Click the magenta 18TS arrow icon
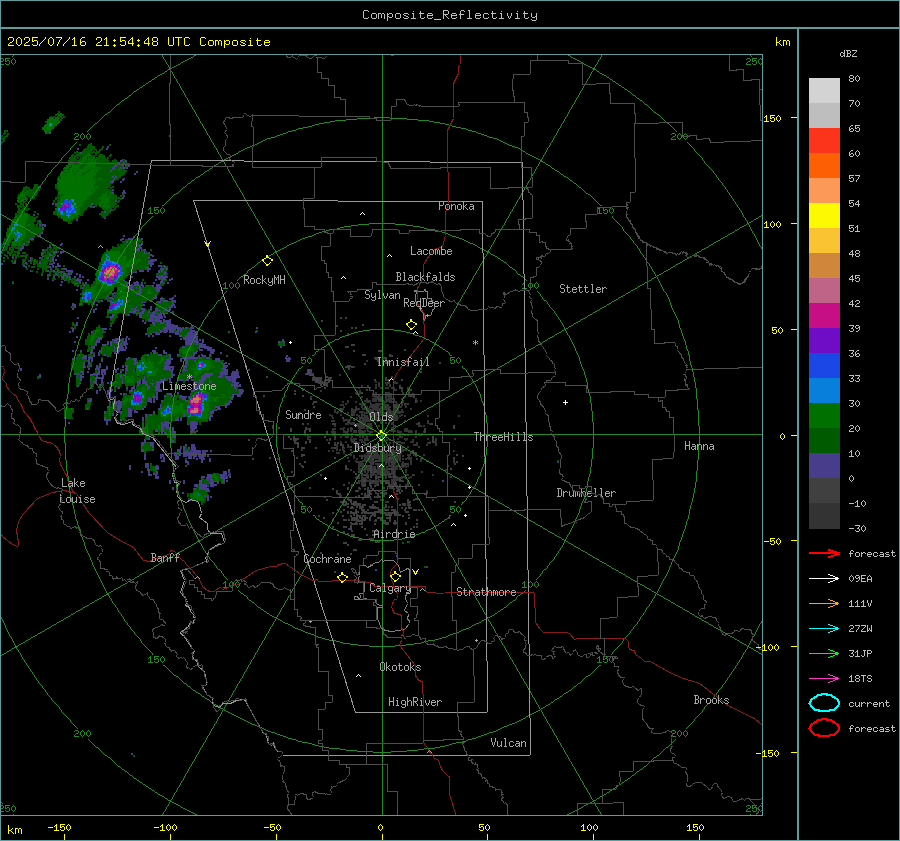Screen dimensions: 900x841 [824, 679]
